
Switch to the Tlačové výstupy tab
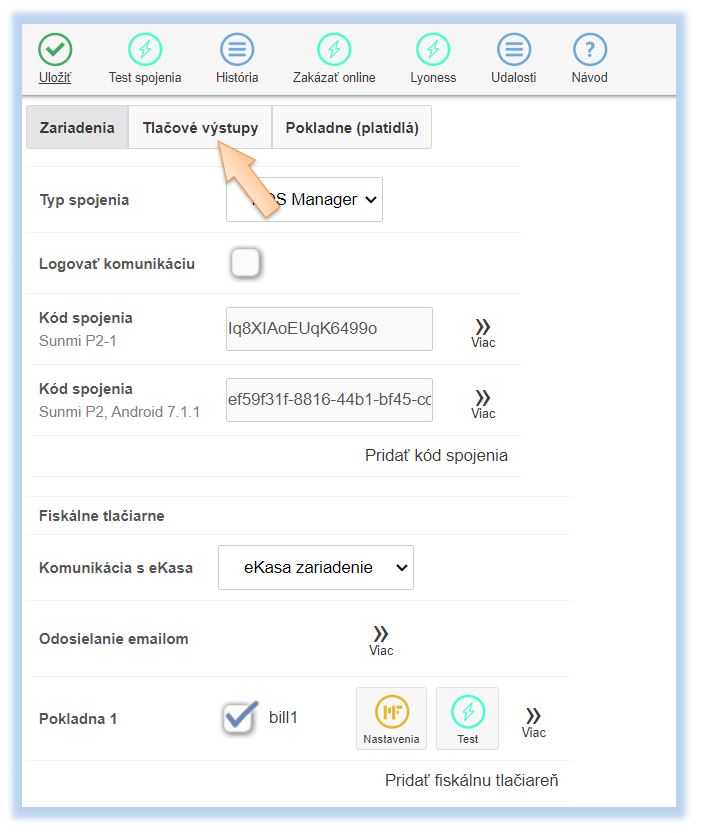pos(200,128)
